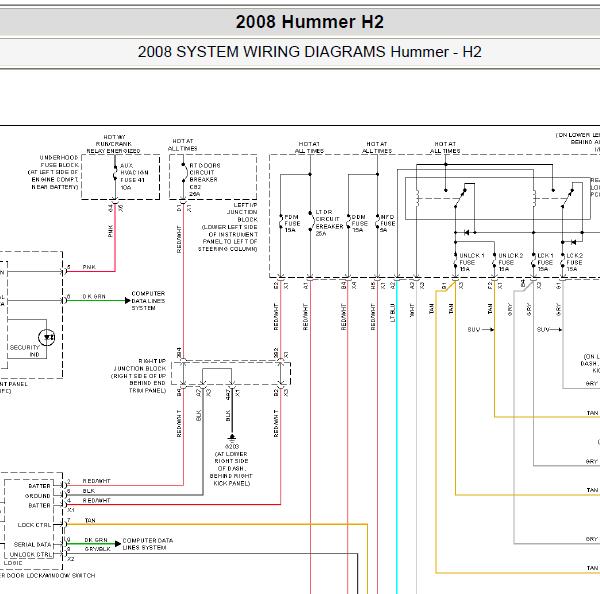This screenshot has width=600, height=594.
Task: Click the diode symbol above LCK 2 fuse
Action: [x=573, y=242]
